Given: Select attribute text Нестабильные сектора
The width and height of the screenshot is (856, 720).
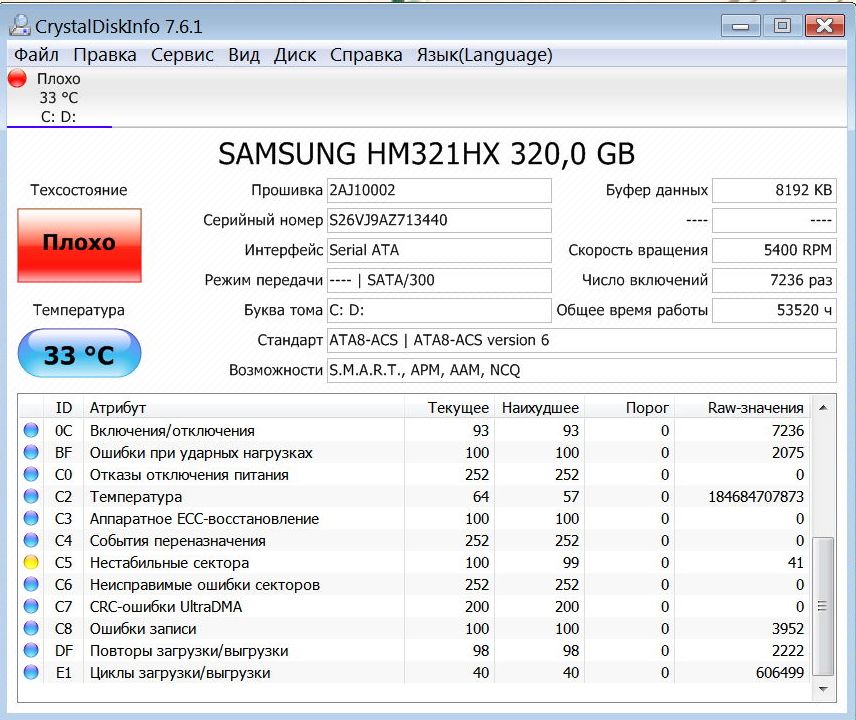Looking at the screenshot, I should [169, 563].
